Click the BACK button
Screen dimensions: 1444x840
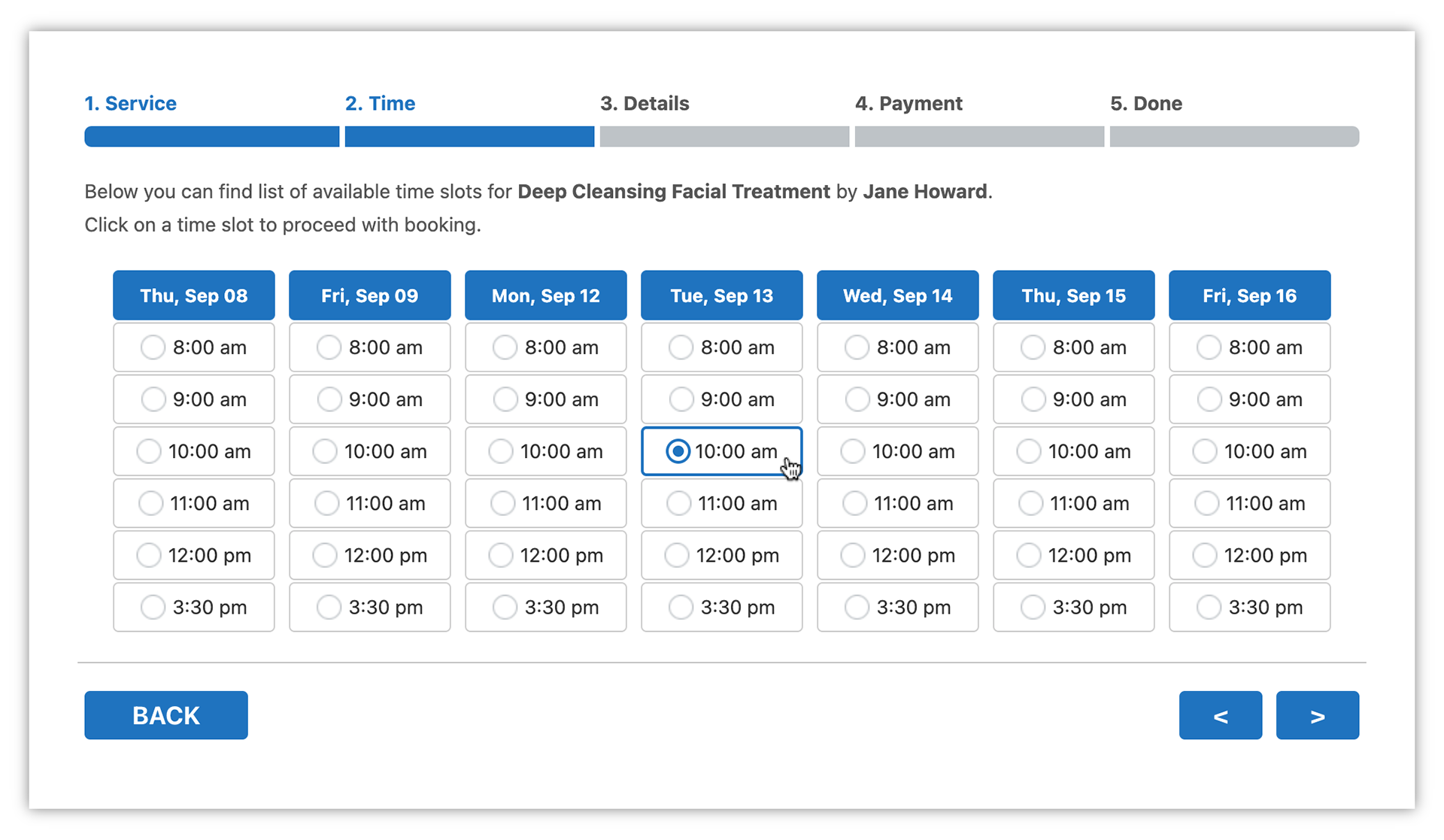(166, 715)
